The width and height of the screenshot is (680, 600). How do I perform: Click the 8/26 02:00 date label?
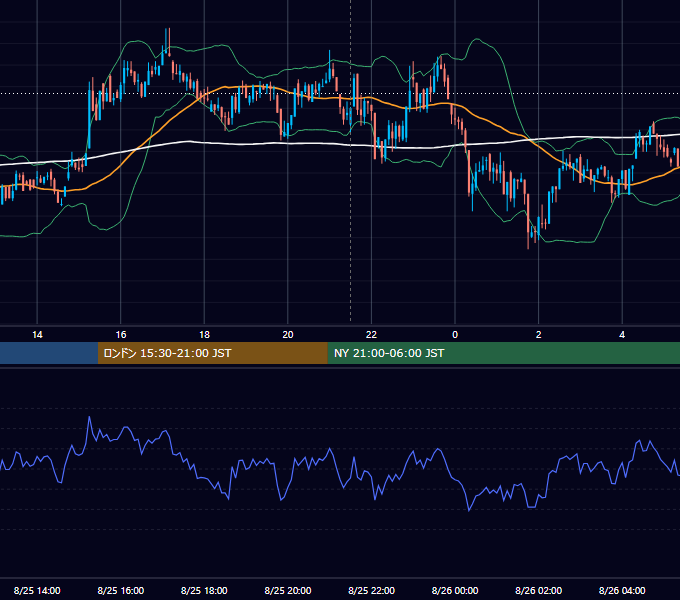[x=539, y=590]
